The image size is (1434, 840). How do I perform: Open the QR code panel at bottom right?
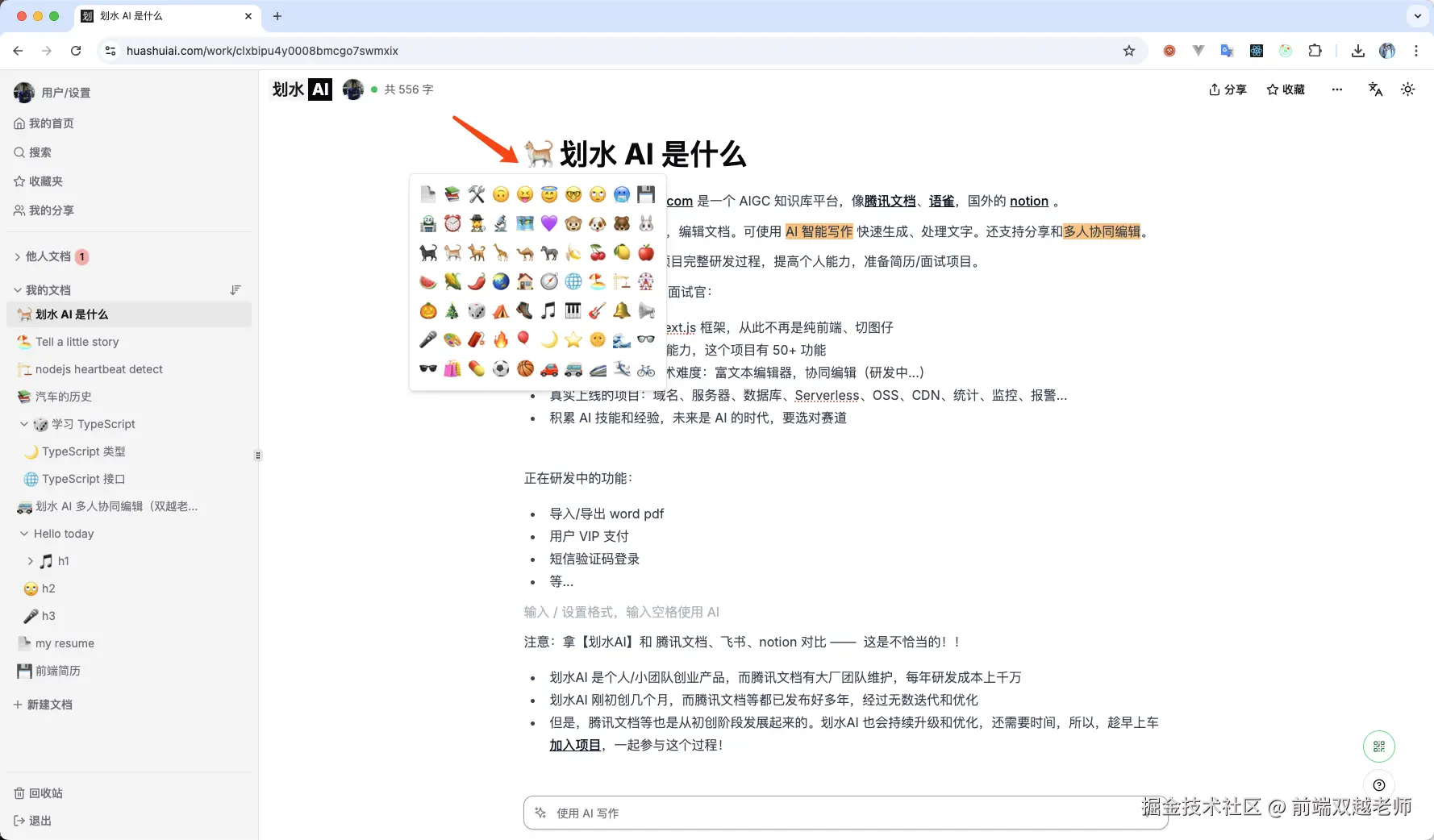pyautogui.click(x=1378, y=746)
